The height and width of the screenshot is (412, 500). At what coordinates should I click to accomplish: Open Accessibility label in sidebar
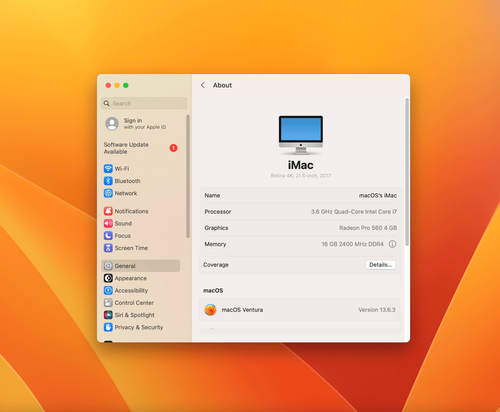tap(131, 291)
